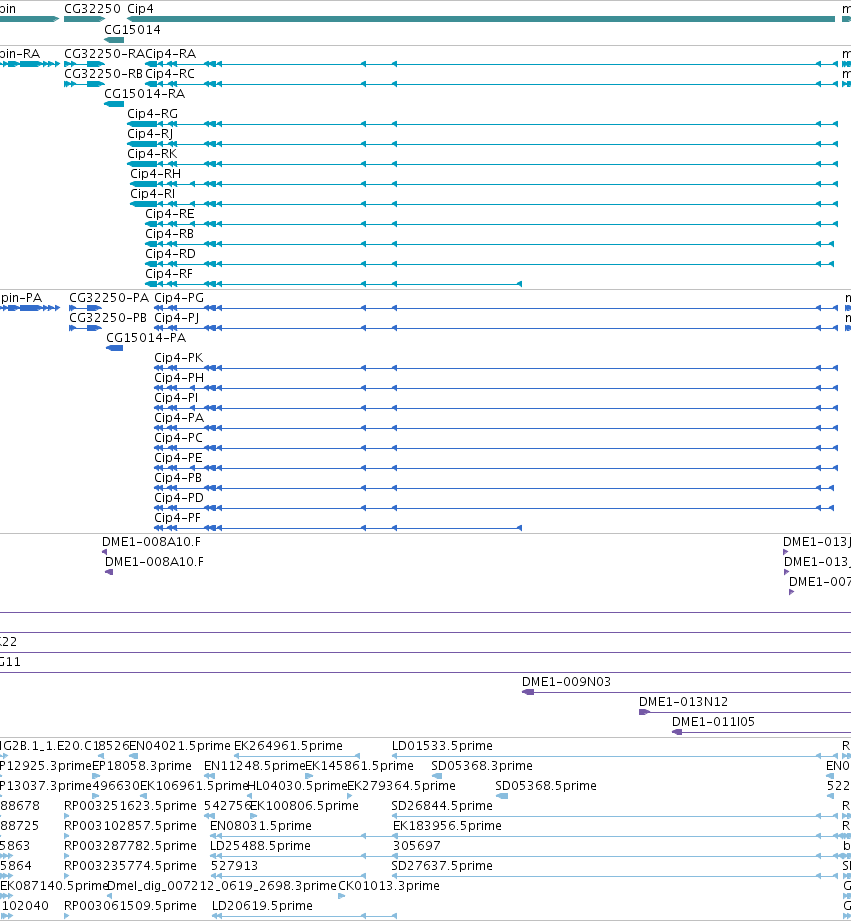Choose the Cip4-PK protein
Viewport: 851px width, 921px height.
point(179,358)
